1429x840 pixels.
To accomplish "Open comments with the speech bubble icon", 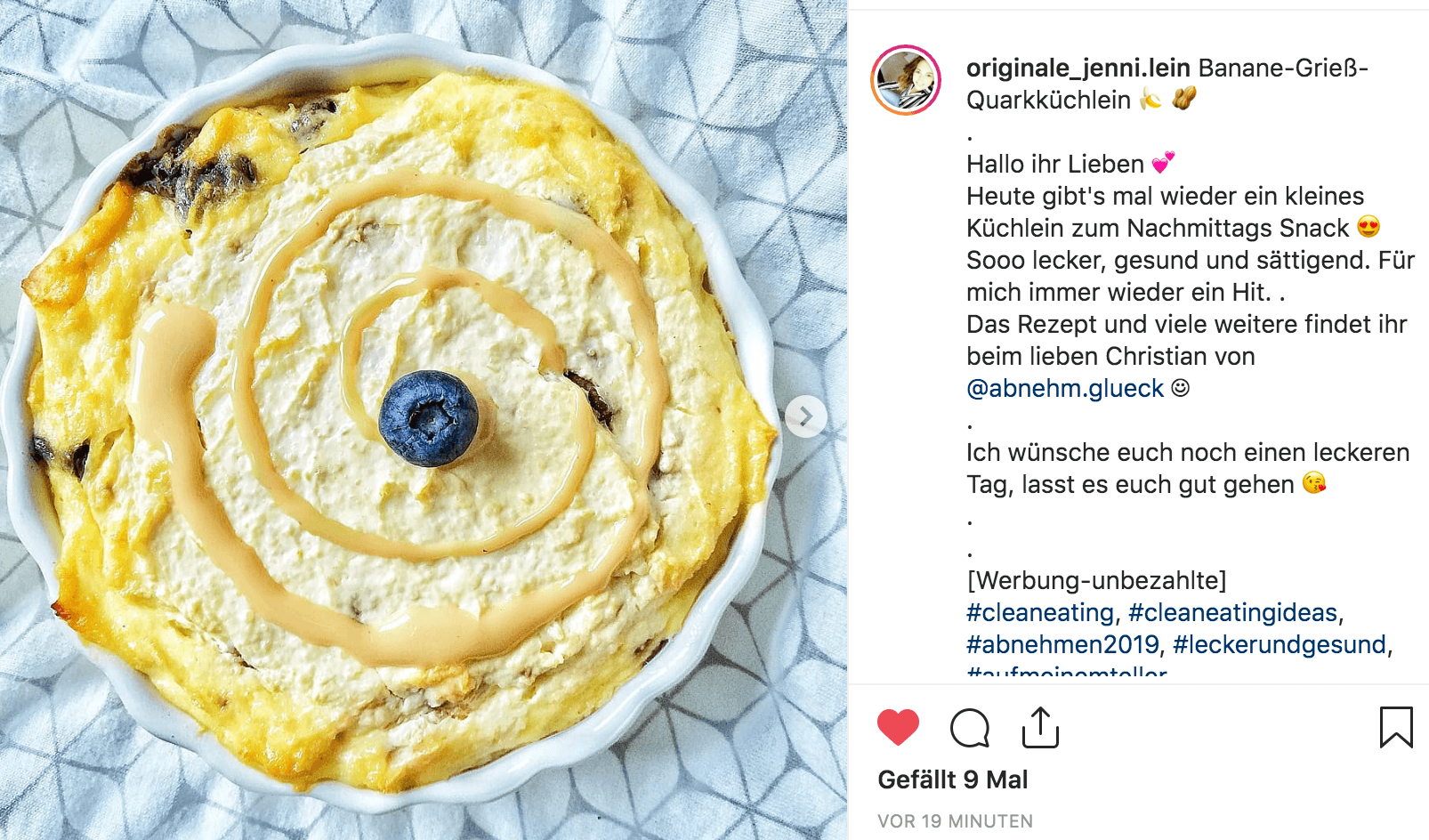I will click(970, 728).
